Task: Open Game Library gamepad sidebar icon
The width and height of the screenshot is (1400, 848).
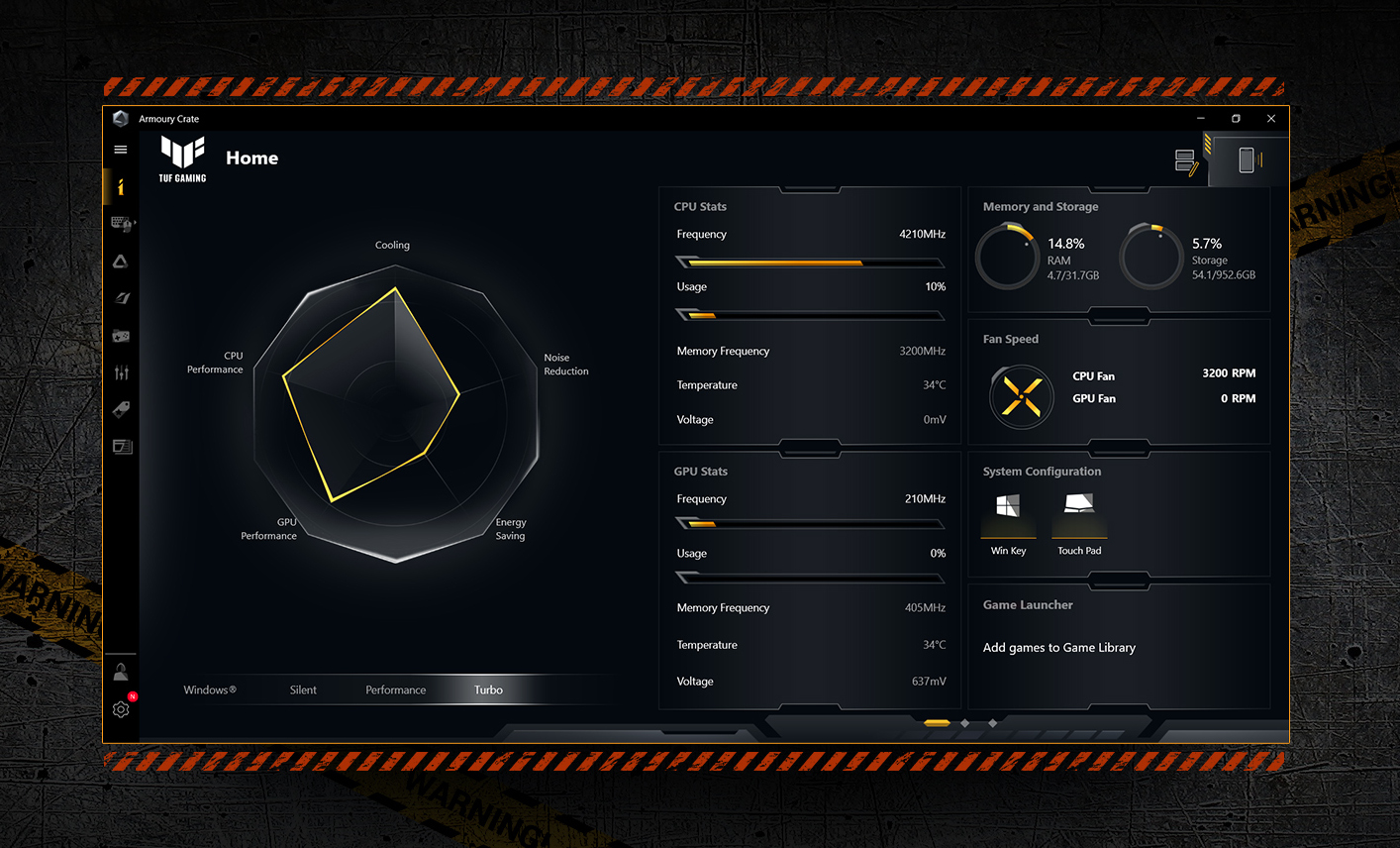Action: tap(121, 336)
